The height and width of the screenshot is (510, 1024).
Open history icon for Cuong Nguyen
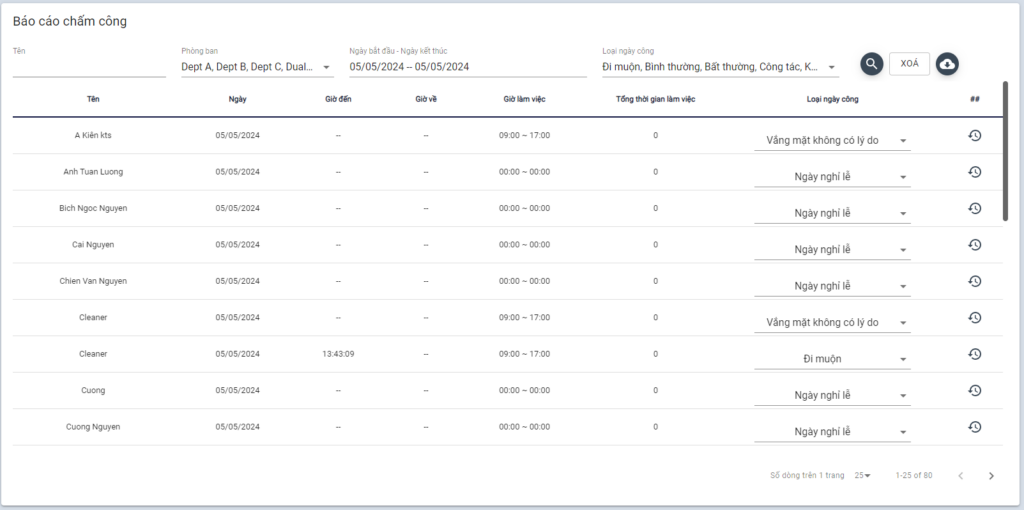[x=974, y=427]
